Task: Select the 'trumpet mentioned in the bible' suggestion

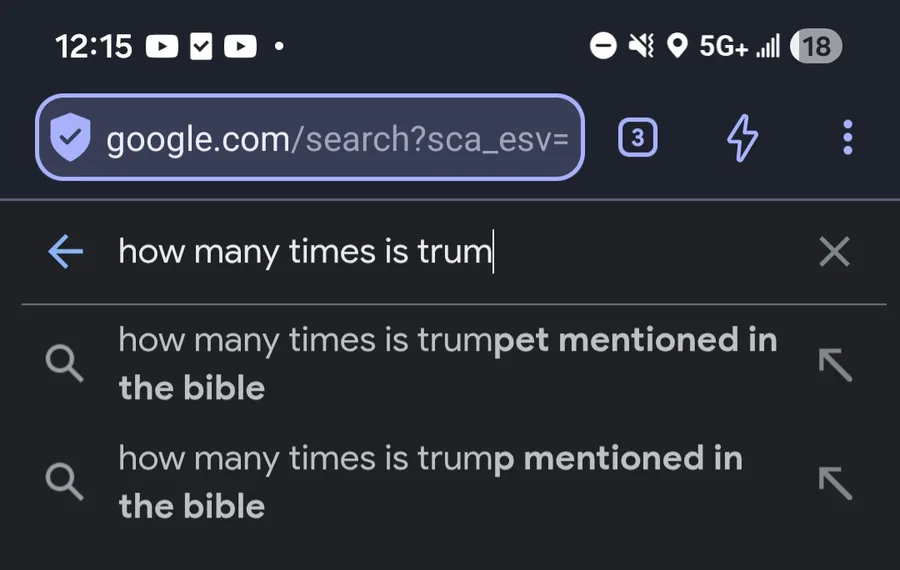Action: click(446, 363)
